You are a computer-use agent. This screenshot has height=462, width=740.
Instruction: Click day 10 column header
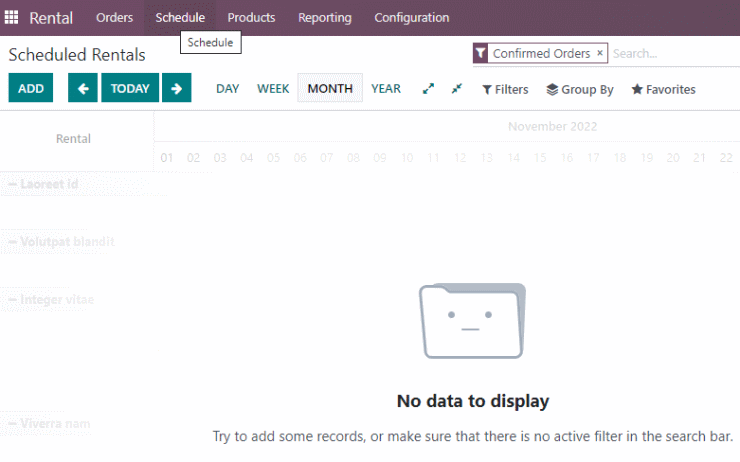[407, 158]
